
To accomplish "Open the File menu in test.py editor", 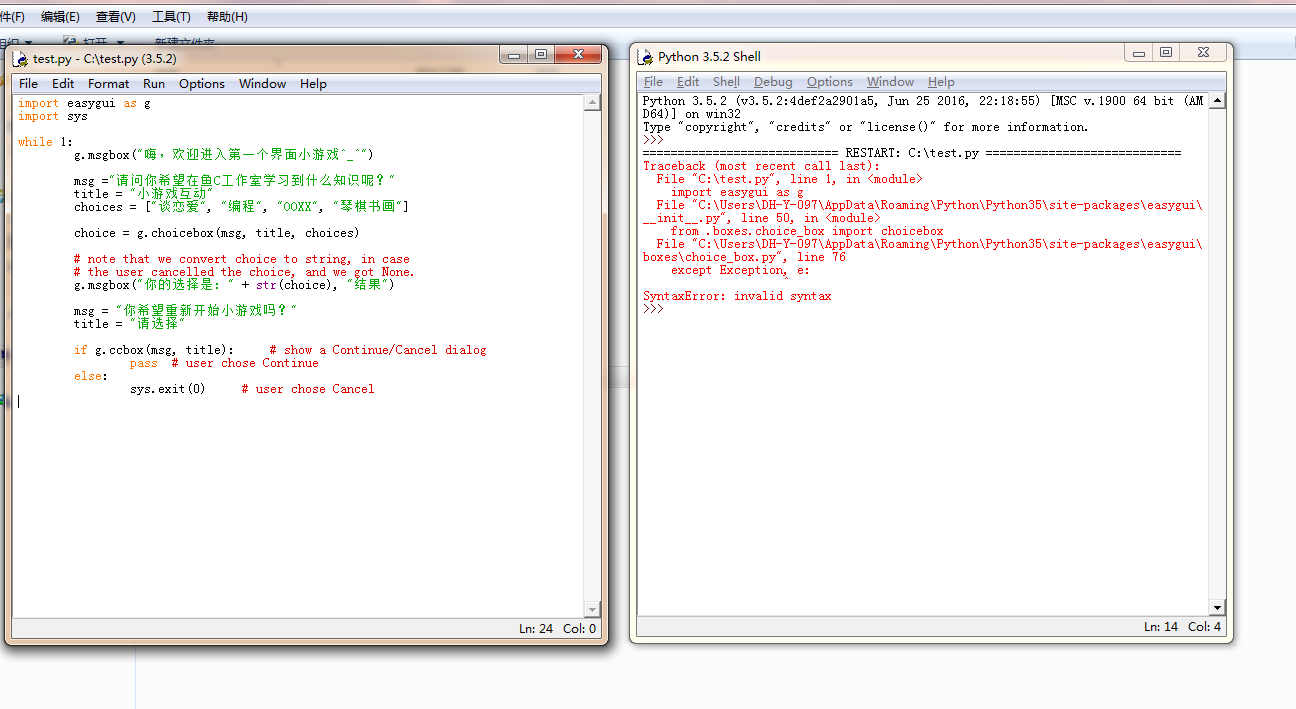I will coord(28,84).
